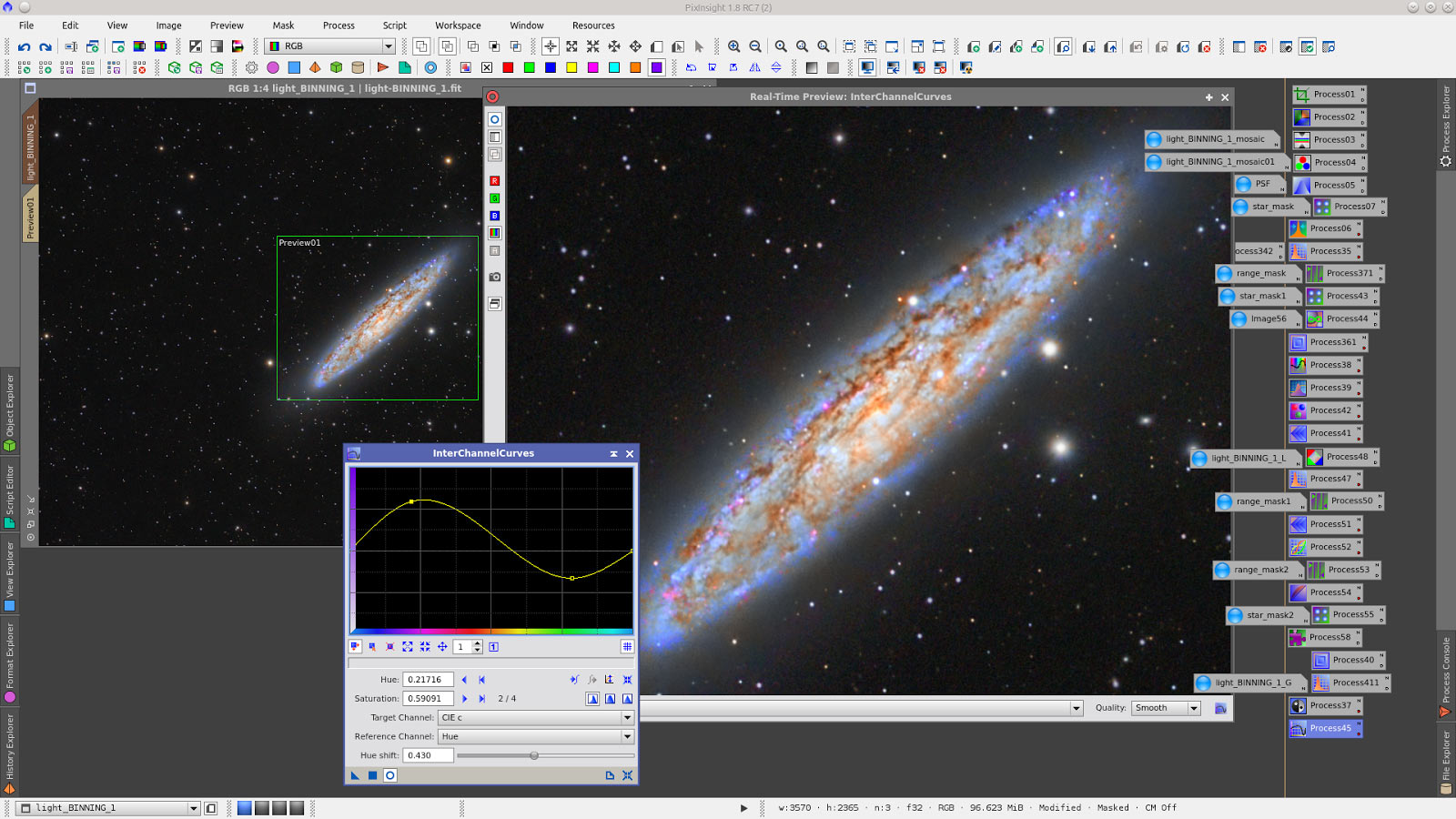
Task: Show the red channel in Real-Time Preview
Action: coord(494,181)
